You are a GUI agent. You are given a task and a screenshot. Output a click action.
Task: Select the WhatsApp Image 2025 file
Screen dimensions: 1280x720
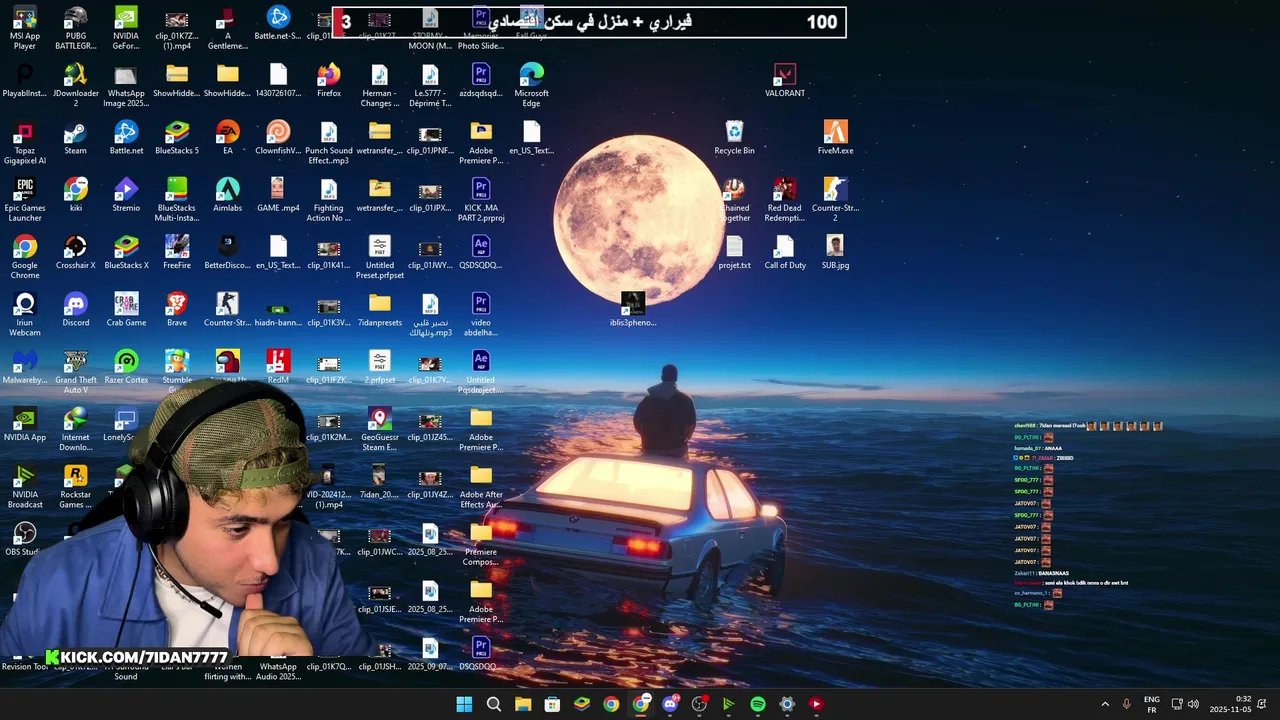pyautogui.click(x=126, y=85)
